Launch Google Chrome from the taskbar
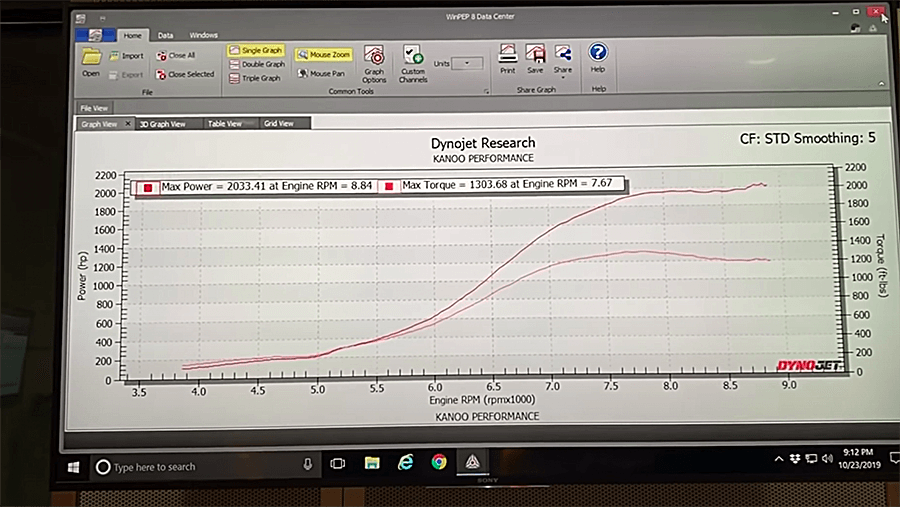Screen dimensions: 900x507 click(439, 462)
